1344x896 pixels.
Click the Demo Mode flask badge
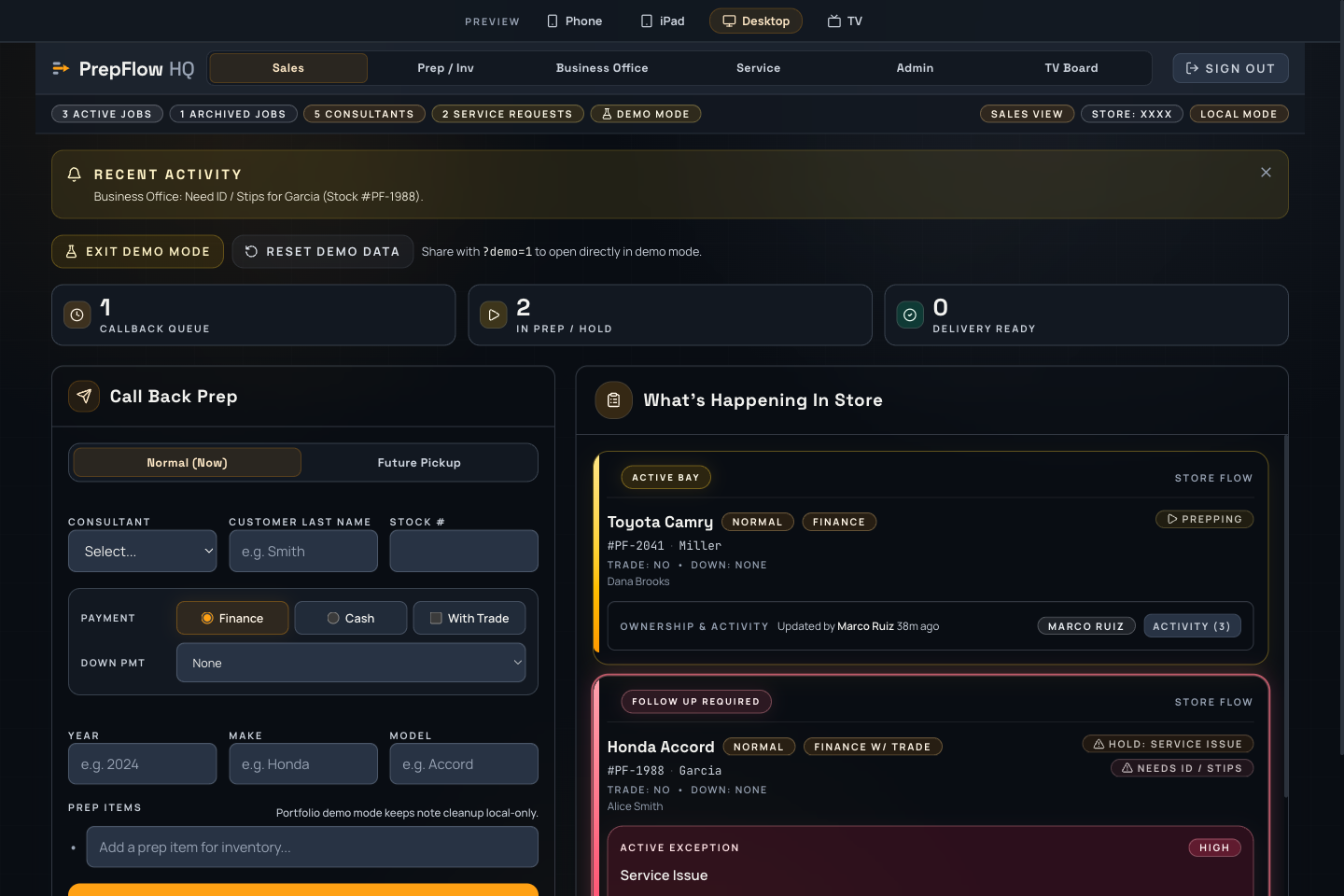tap(646, 114)
